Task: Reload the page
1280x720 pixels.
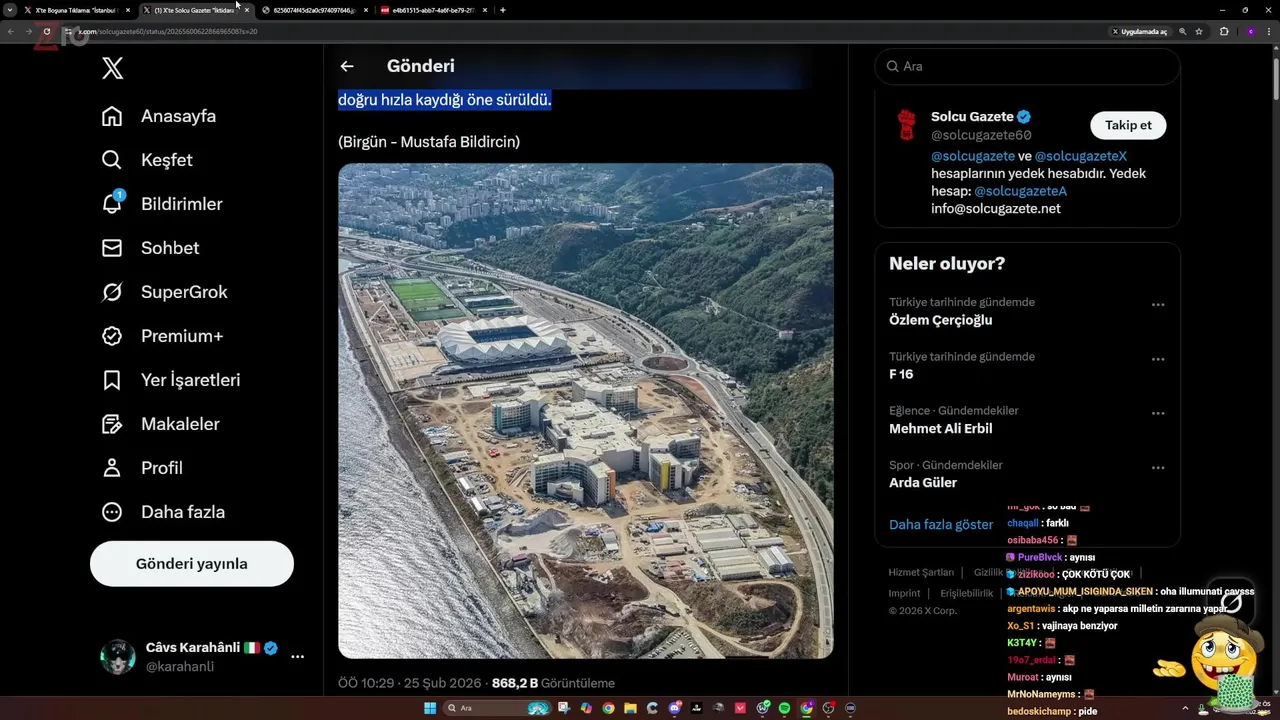Action: (46, 31)
